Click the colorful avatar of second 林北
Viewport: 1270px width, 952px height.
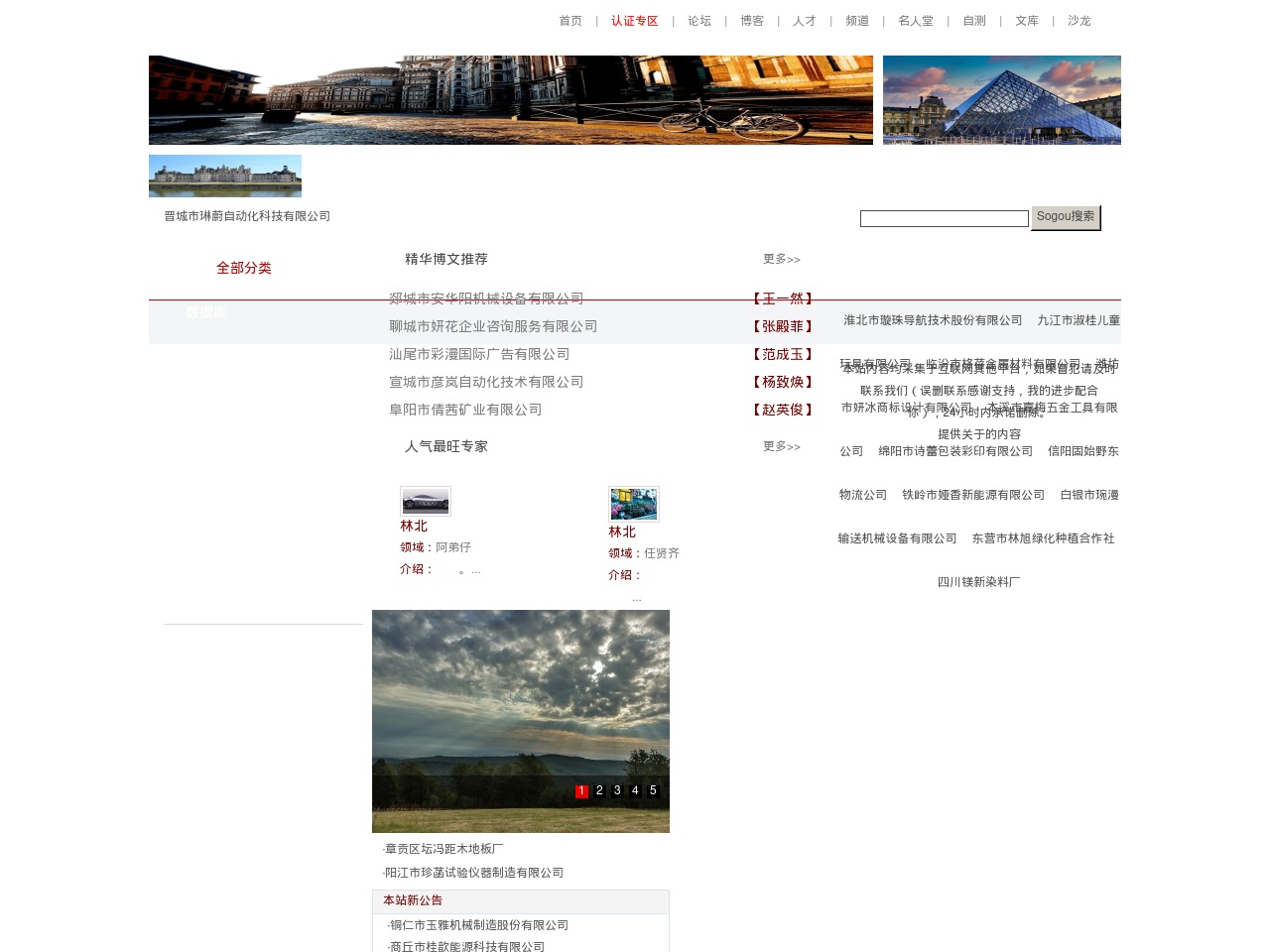pyautogui.click(x=634, y=504)
